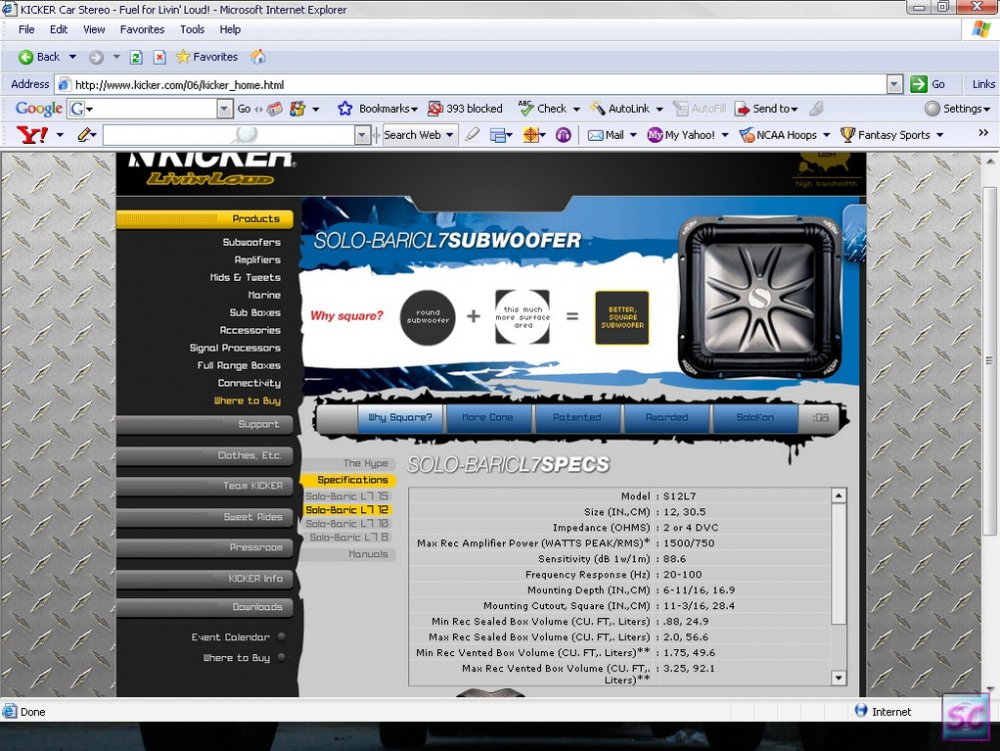Image resolution: width=1000 pixels, height=751 pixels.
Task: Open the Favorites menu
Action: [x=142, y=29]
